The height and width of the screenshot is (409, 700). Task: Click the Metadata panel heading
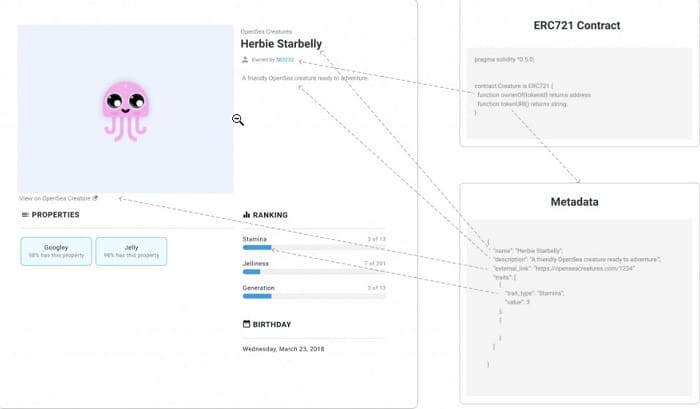pyautogui.click(x=575, y=202)
